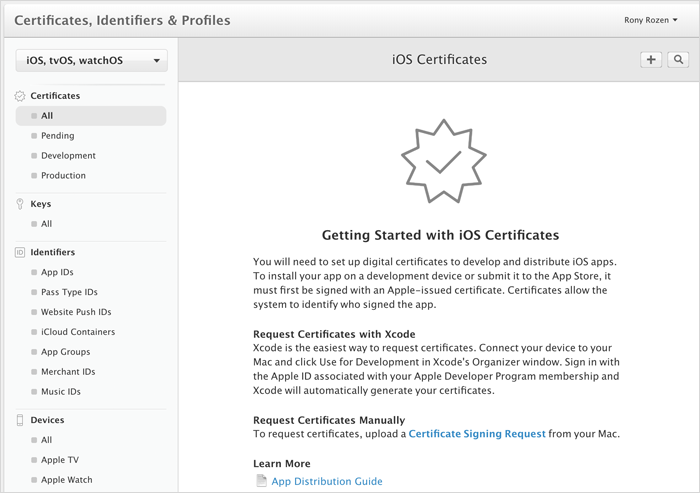The width and height of the screenshot is (700, 493).
Task: Click the Devices section heading
Action: pyautogui.click(x=47, y=420)
